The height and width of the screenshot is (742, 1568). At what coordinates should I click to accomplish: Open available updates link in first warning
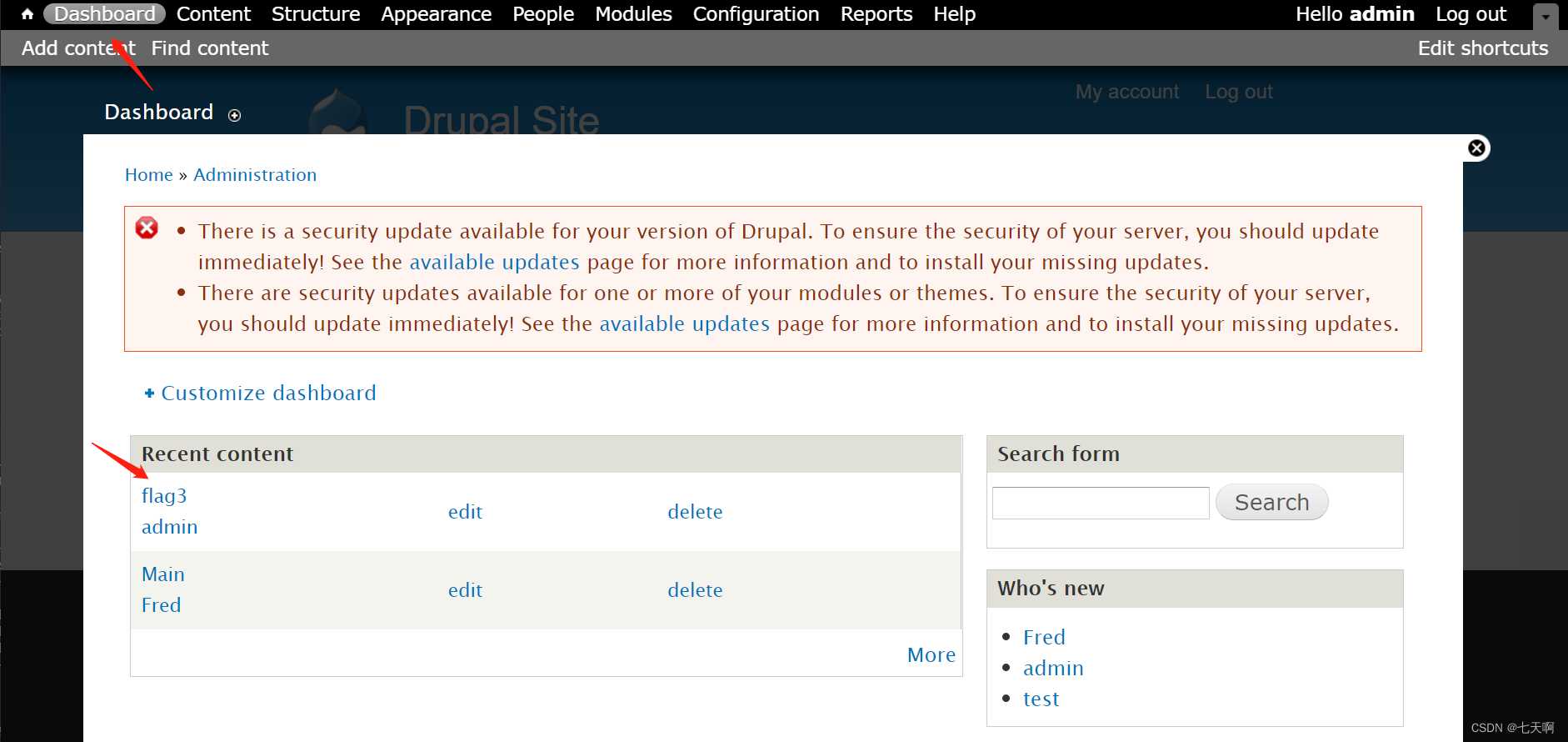[494, 262]
